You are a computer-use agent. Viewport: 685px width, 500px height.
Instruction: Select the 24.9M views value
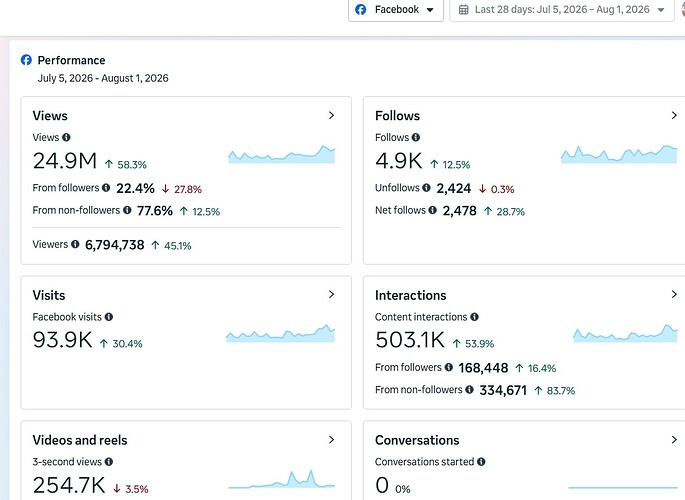[65, 161]
